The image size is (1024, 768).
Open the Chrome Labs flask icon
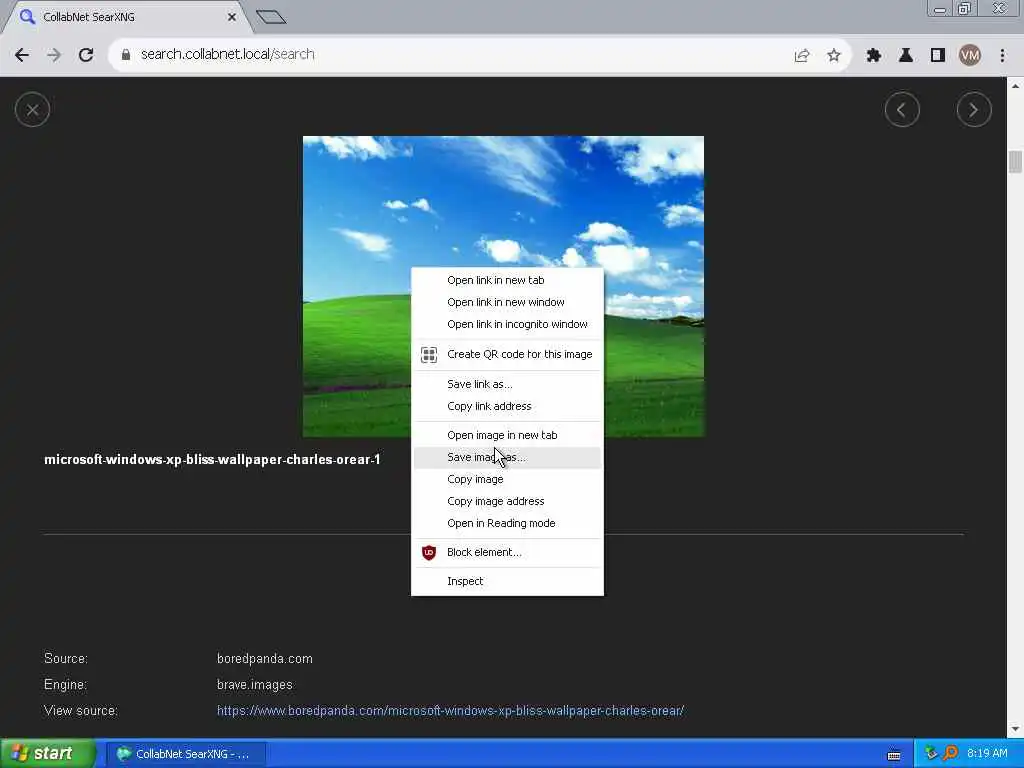[x=906, y=56]
